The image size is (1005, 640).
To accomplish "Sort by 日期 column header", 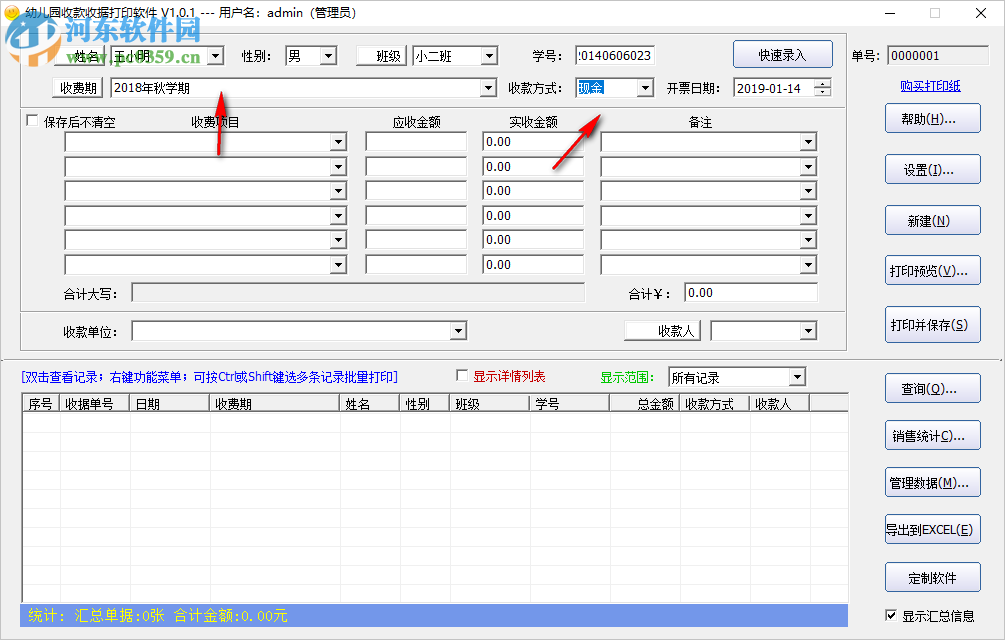I will [170, 404].
